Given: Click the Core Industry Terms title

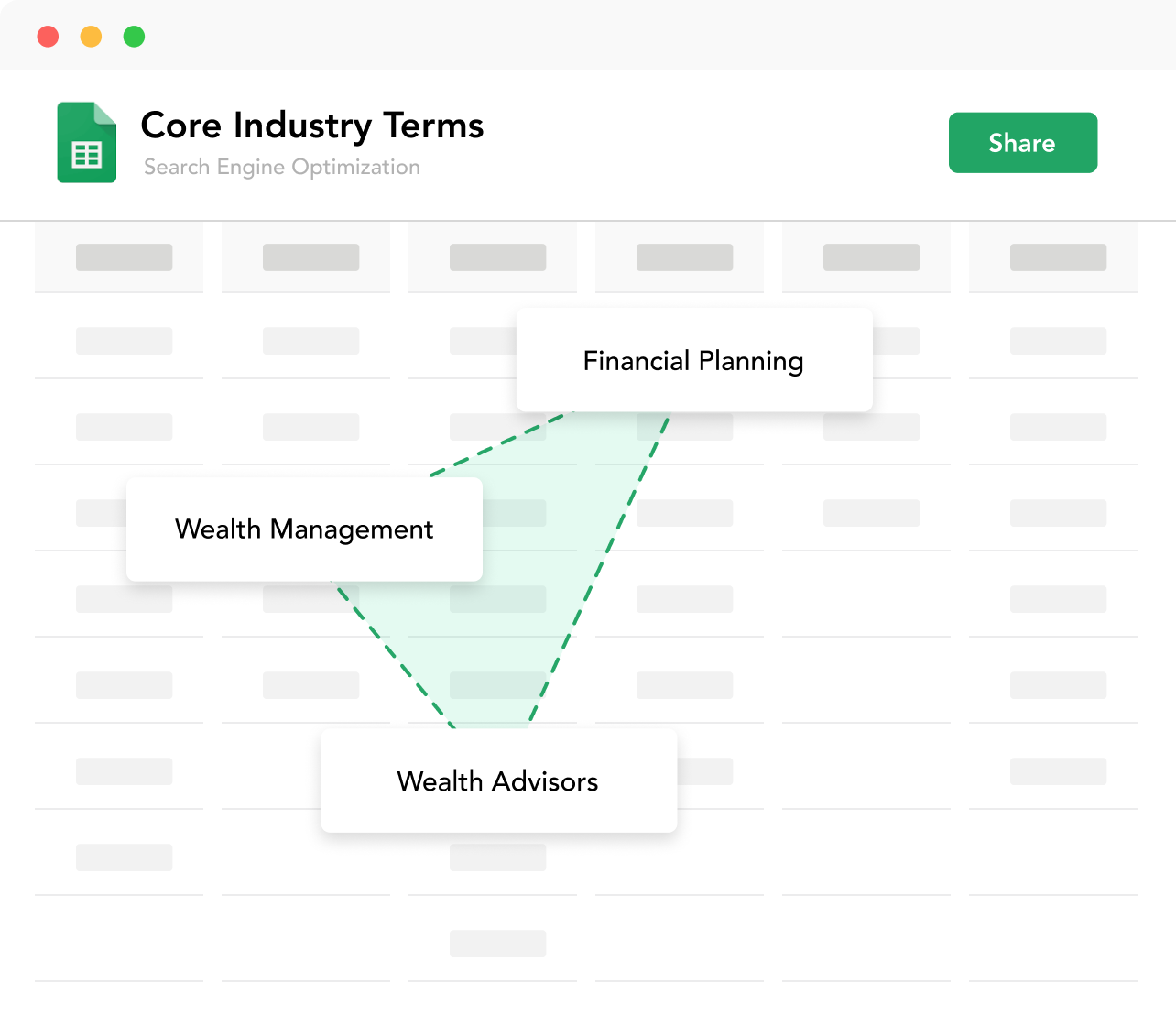Looking at the screenshot, I should (x=312, y=126).
